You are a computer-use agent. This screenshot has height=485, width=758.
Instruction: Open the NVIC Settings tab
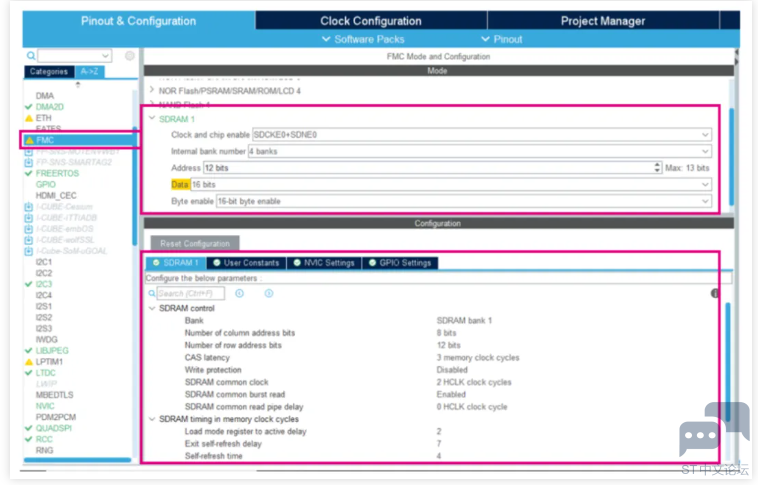[x=324, y=263]
